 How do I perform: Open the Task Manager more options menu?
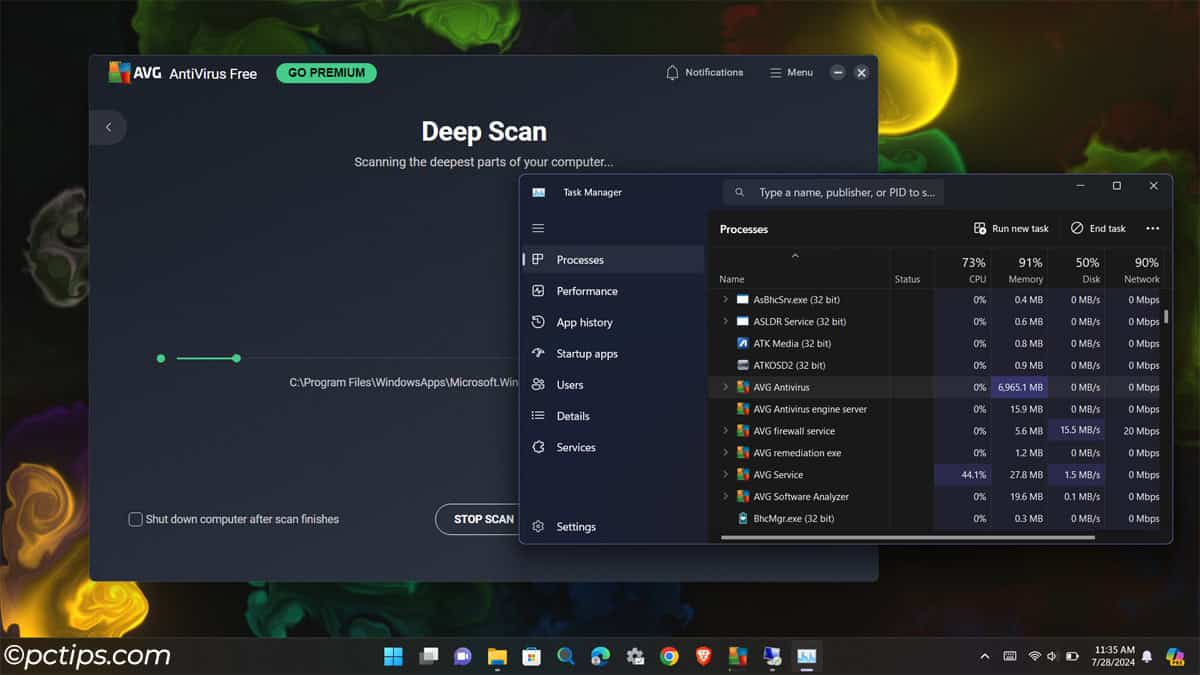coord(1152,228)
